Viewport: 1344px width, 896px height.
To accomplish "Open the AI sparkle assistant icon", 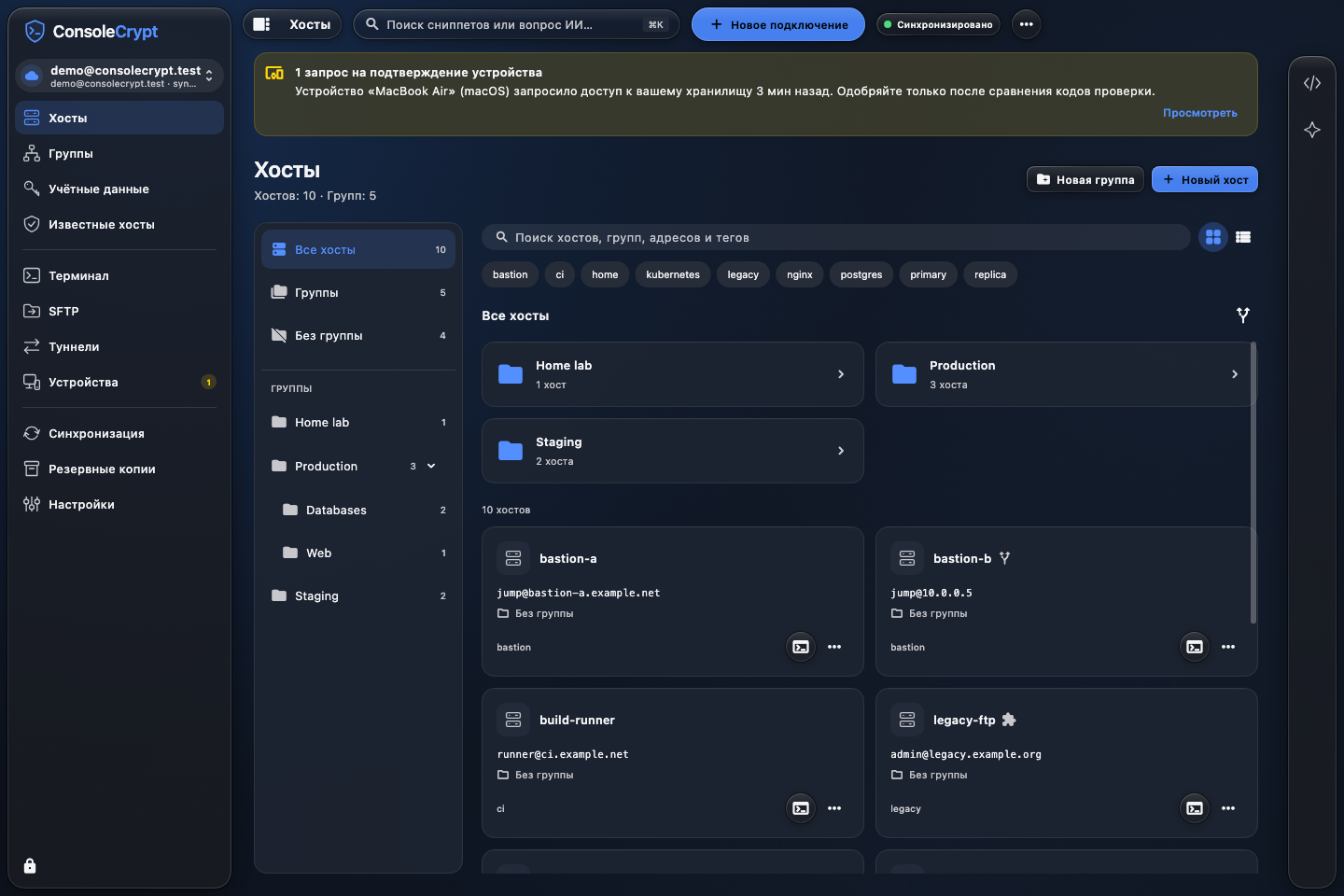I will click(x=1312, y=130).
